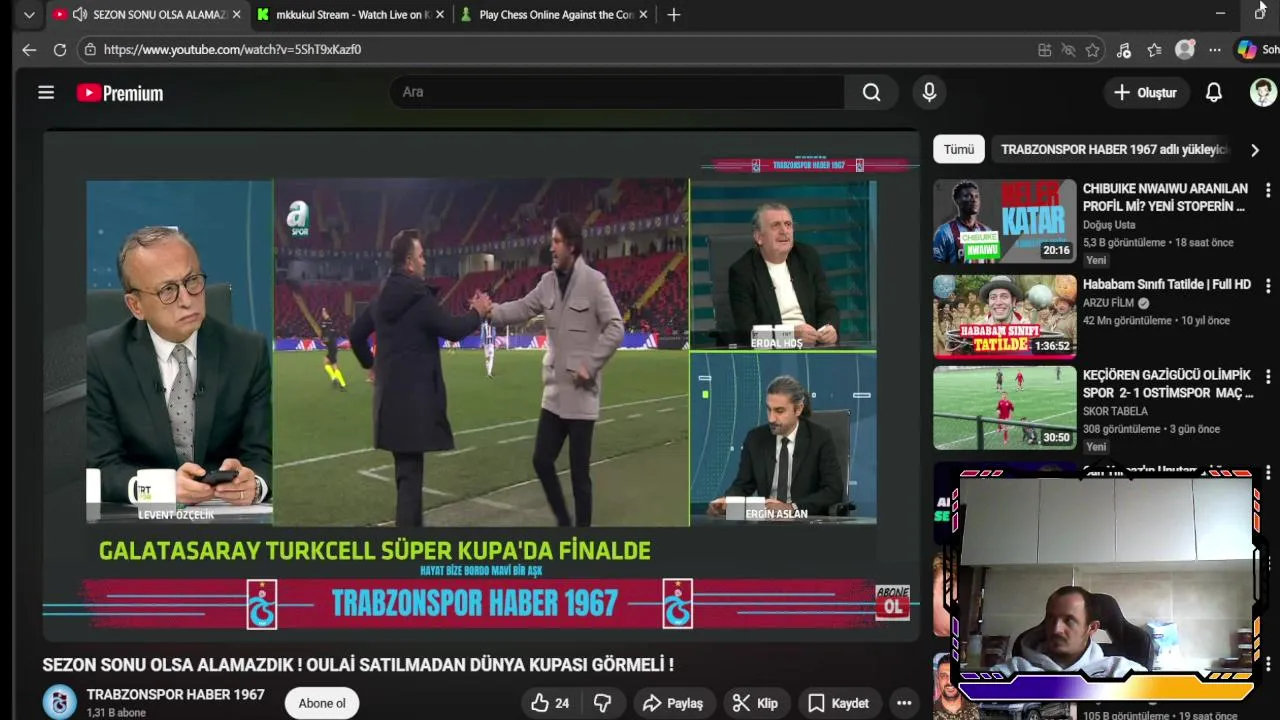Open options menu for KEÇİÖREN GAZİGÜCÜ video
This screenshot has height=720, width=1280.
(1267, 377)
